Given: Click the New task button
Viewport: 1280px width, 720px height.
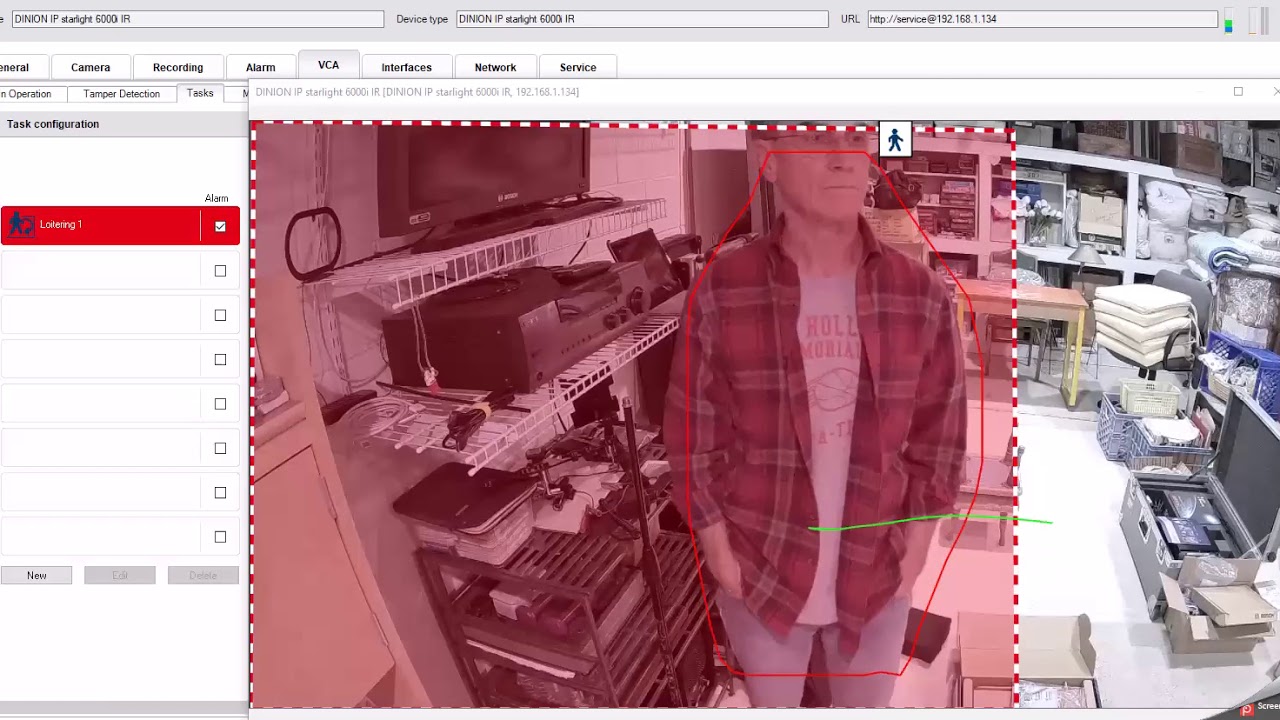Looking at the screenshot, I should click(x=36, y=575).
